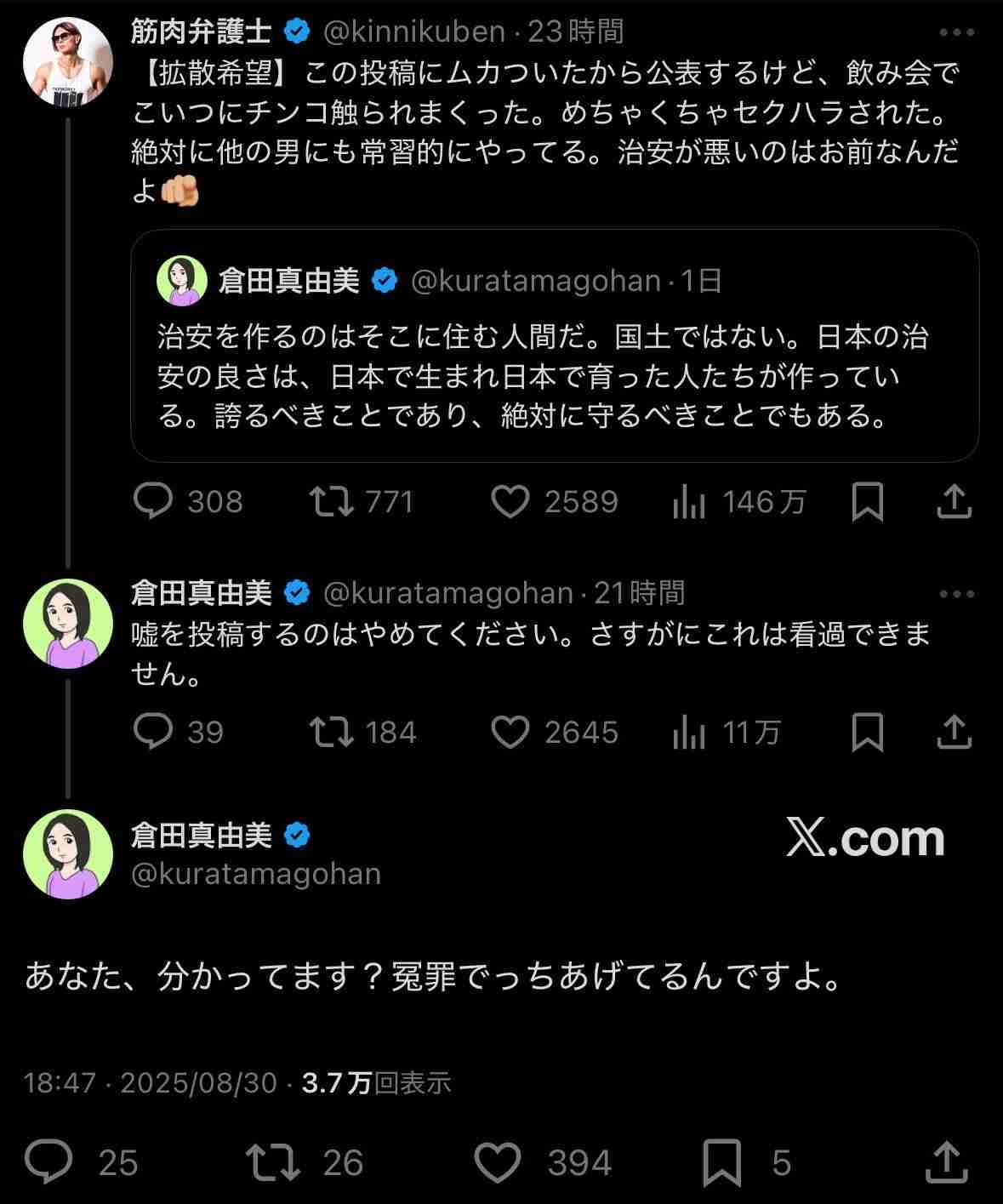
Task: Open more options on the 21時間 reply
Action: (956, 594)
